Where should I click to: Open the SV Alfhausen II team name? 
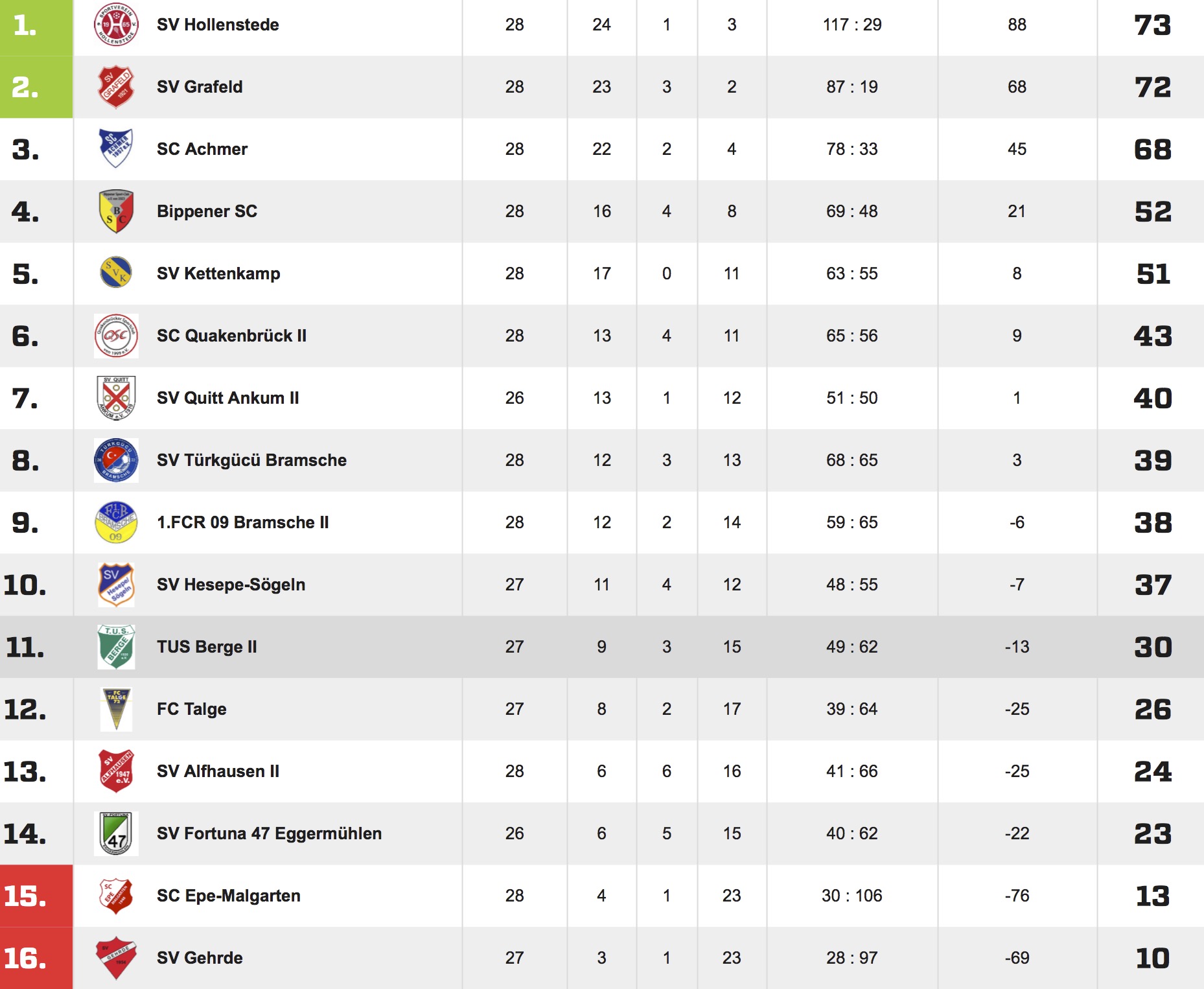point(218,771)
